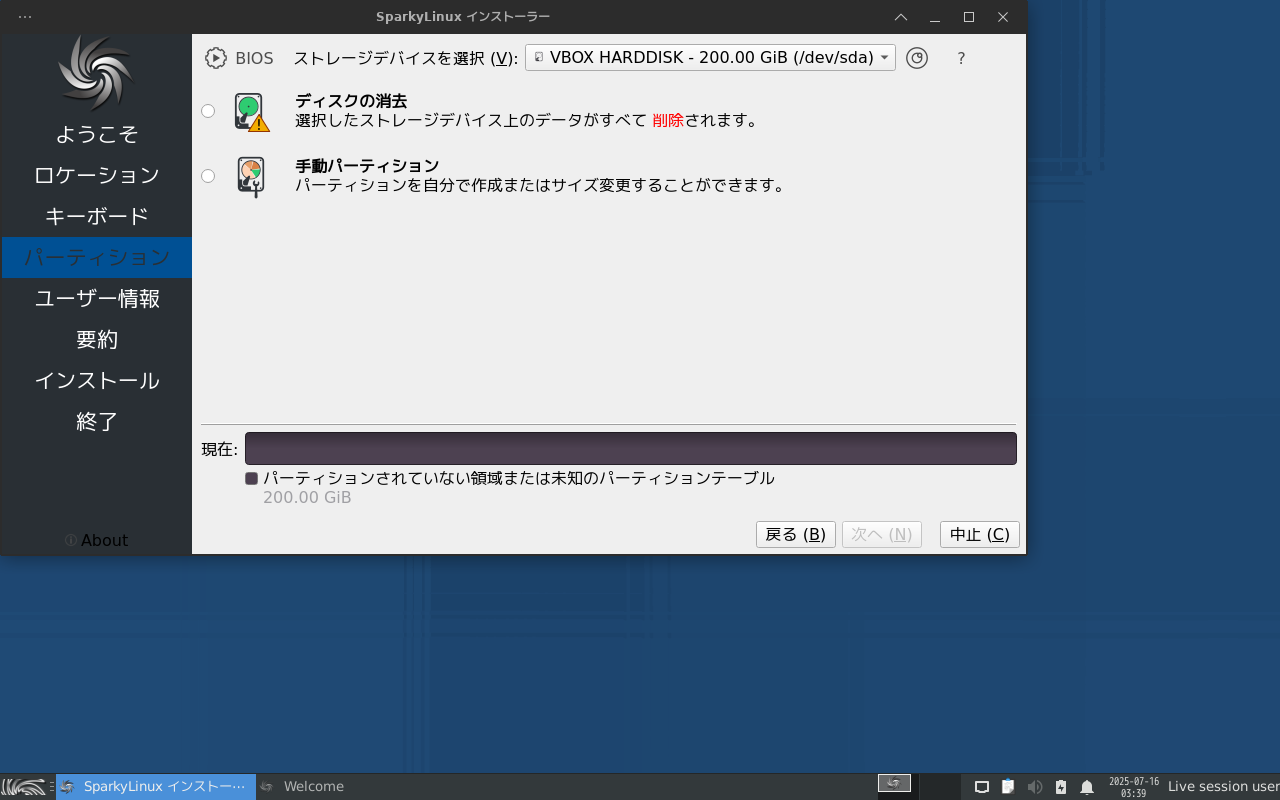1280x800 pixels.
Task: Click the battery power tray icon
Action: pos(1061,787)
